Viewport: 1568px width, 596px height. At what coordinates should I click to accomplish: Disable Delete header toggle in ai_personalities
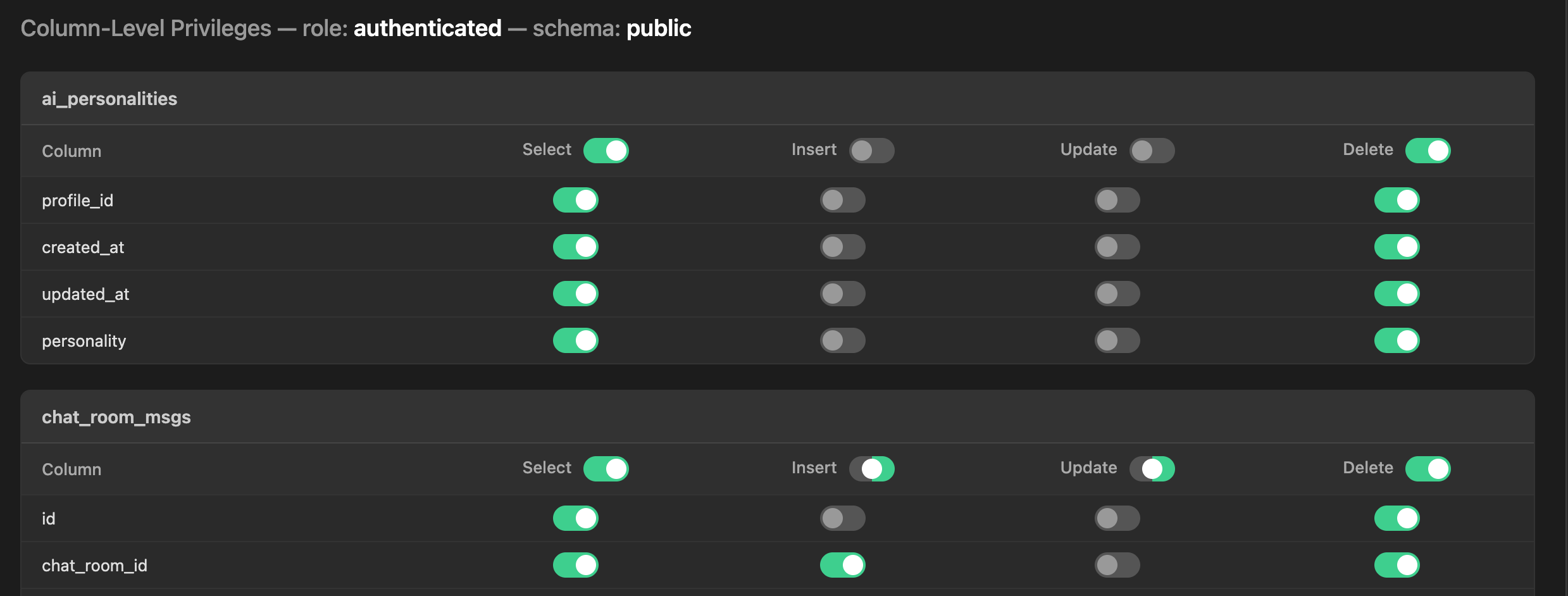tap(1428, 150)
